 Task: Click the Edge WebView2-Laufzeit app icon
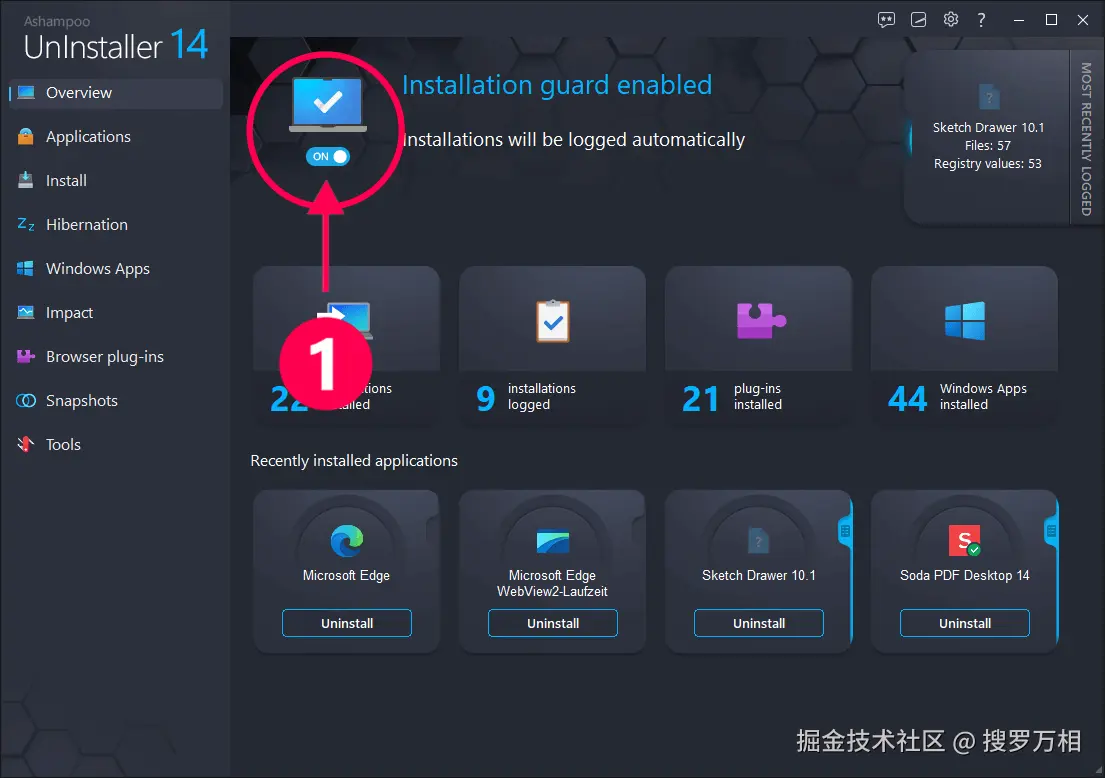(x=552, y=541)
